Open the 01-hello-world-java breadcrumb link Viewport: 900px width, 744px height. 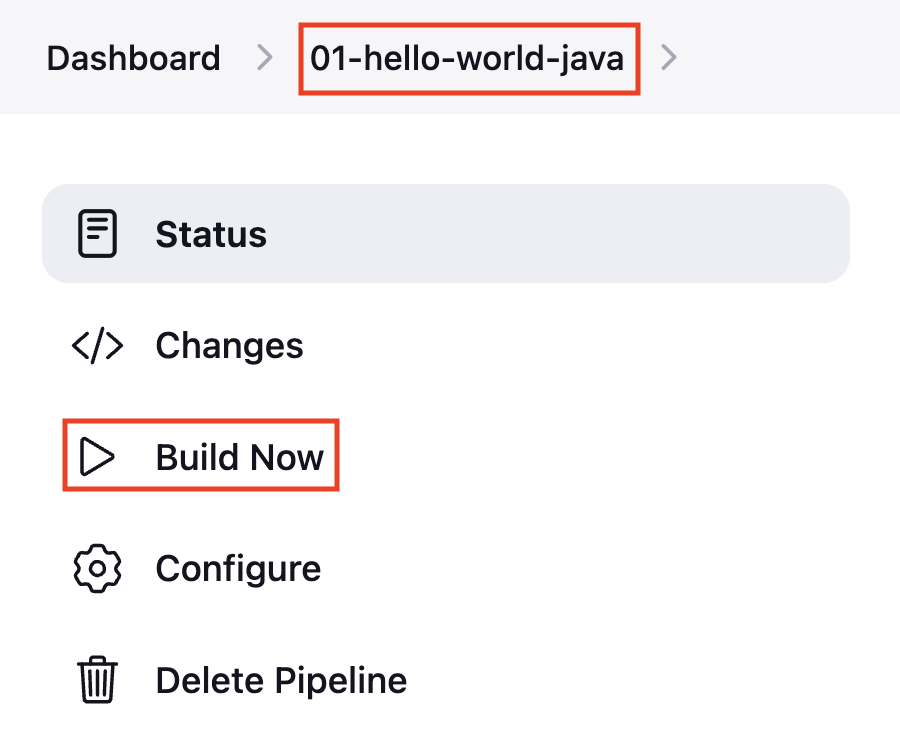(467, 59)
